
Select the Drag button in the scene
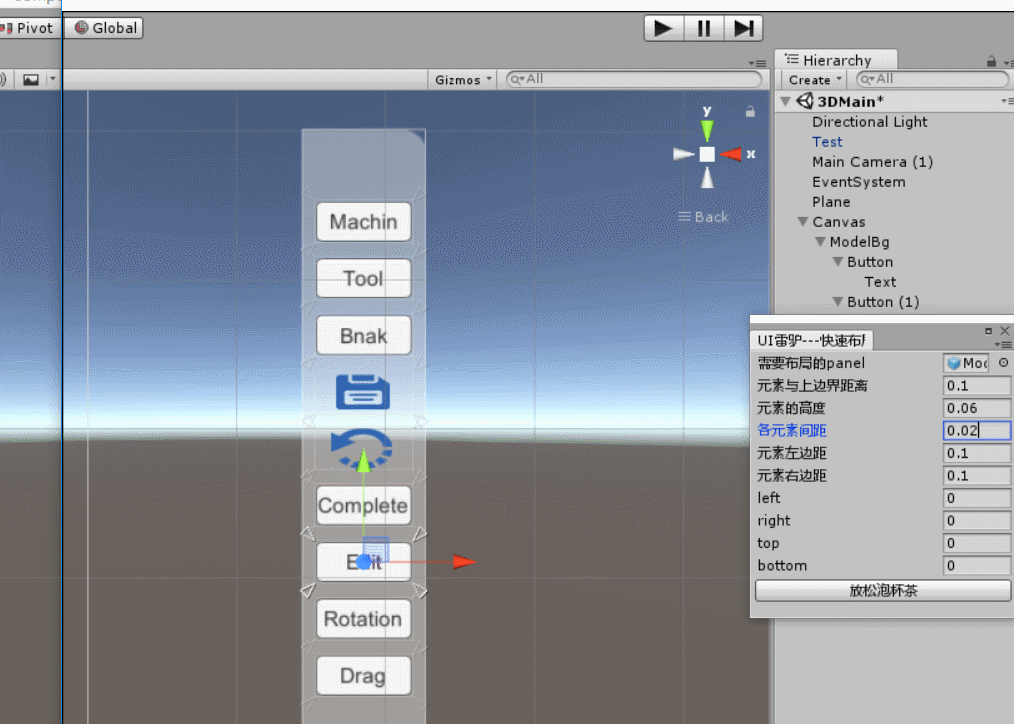[363, 676]
